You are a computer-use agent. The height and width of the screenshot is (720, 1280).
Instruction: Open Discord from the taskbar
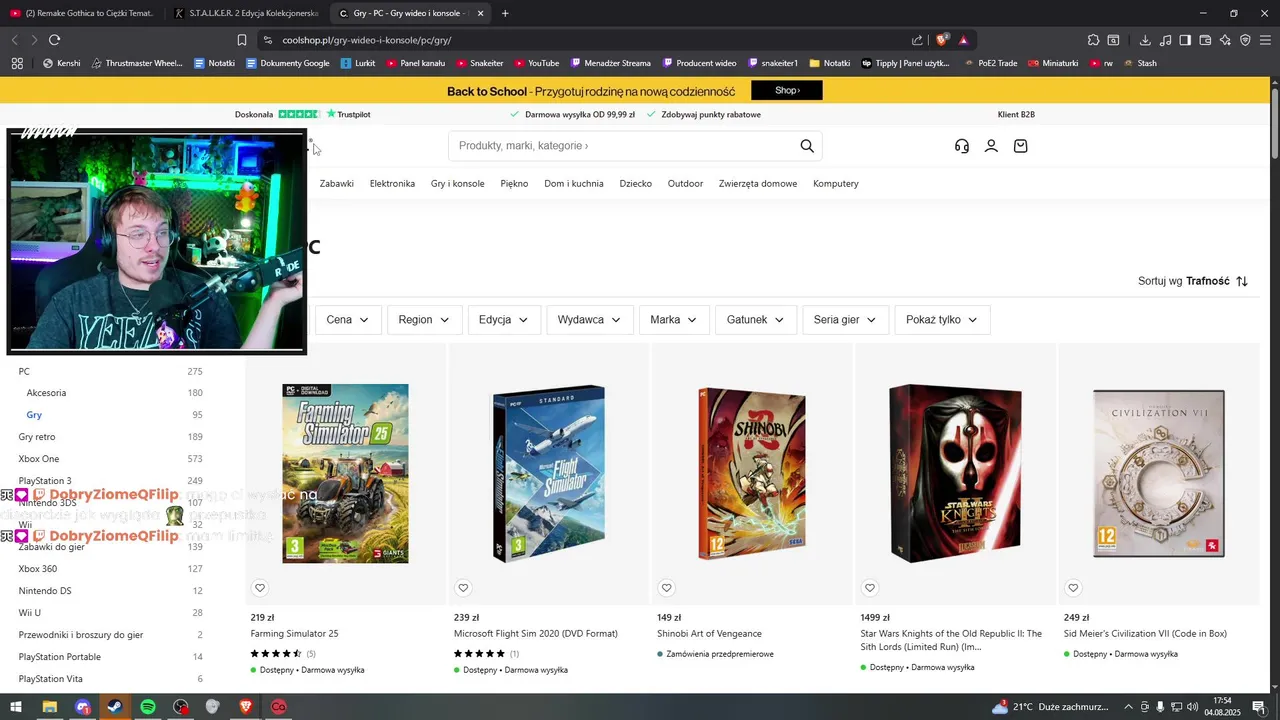click(x=82, y=707)
